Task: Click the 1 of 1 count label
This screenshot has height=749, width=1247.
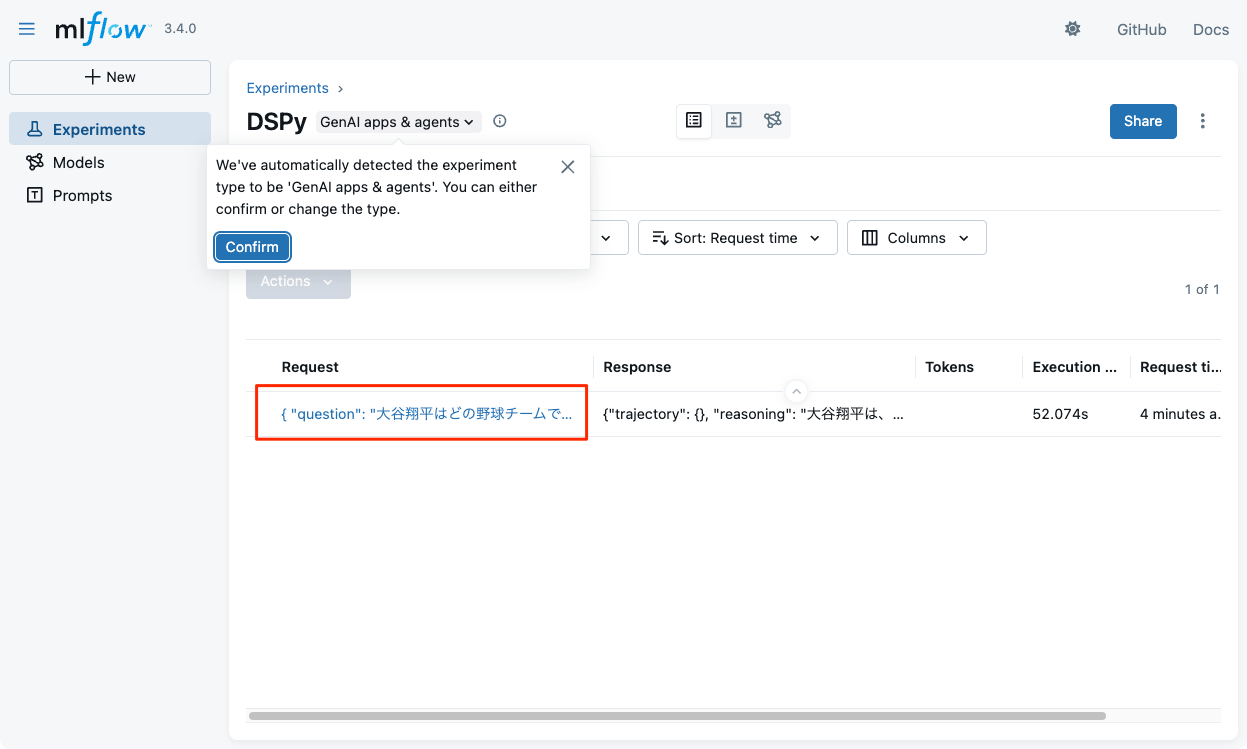Action: point(1202,289)
